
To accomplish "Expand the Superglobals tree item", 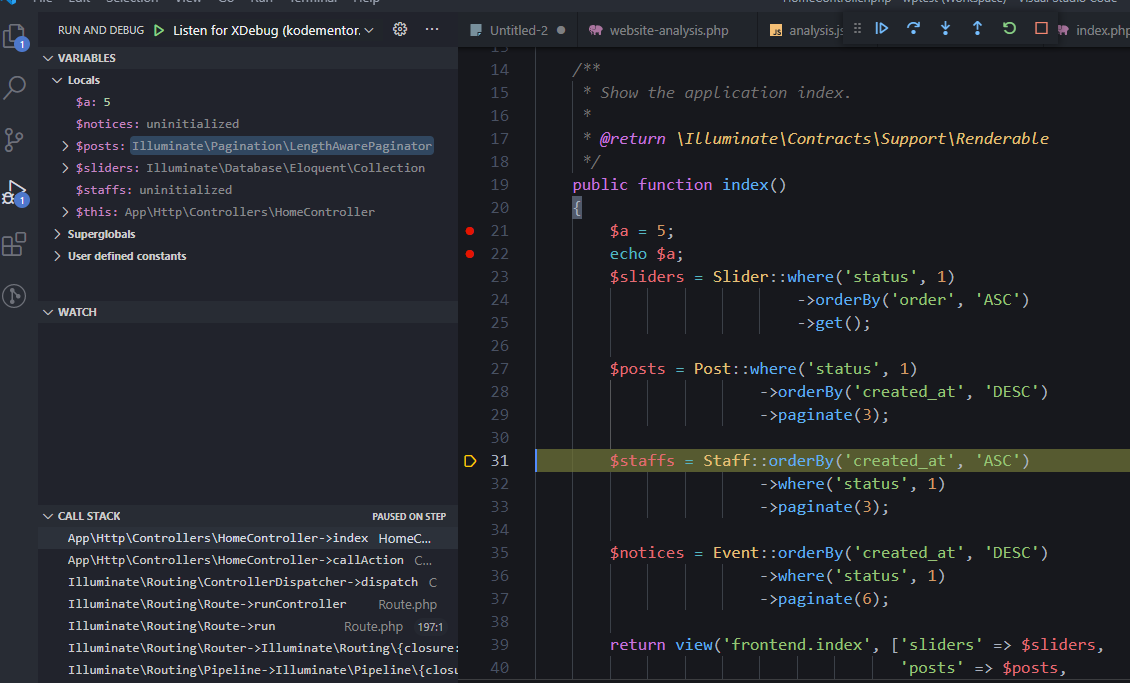I will [x=57, y=233].
